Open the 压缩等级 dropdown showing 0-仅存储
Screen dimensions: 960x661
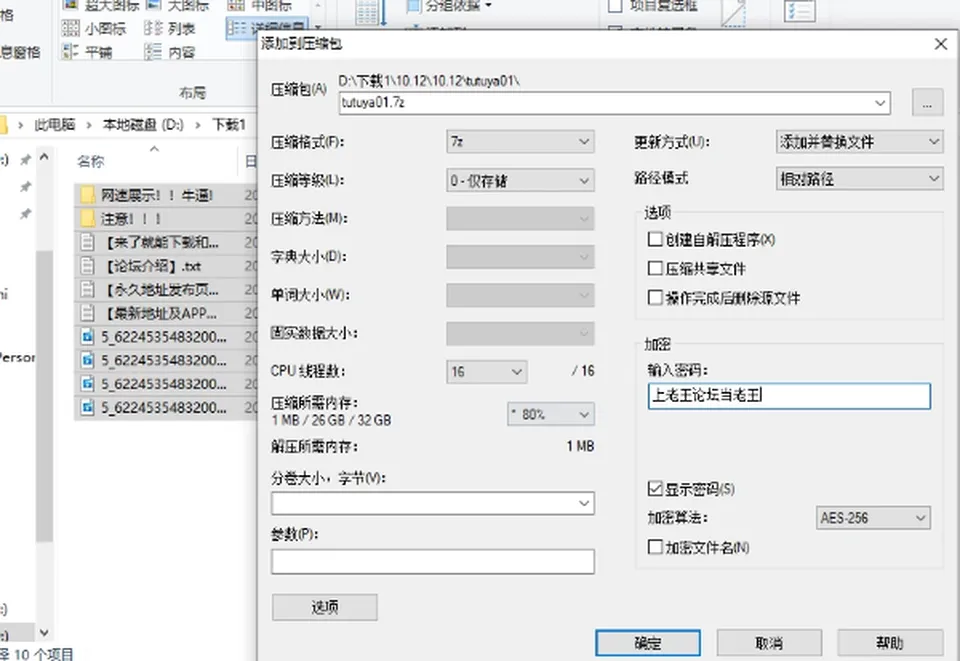(520, 181)
